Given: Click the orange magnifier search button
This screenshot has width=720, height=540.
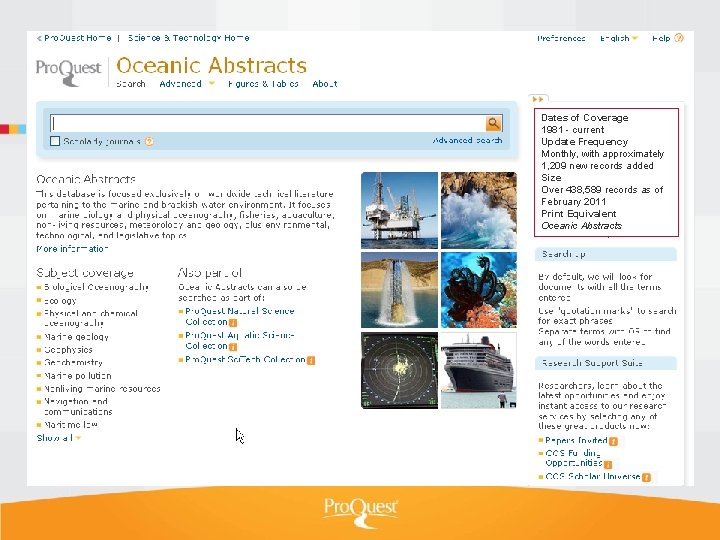Looking at the screenshot, I should (x=494, y=123).
